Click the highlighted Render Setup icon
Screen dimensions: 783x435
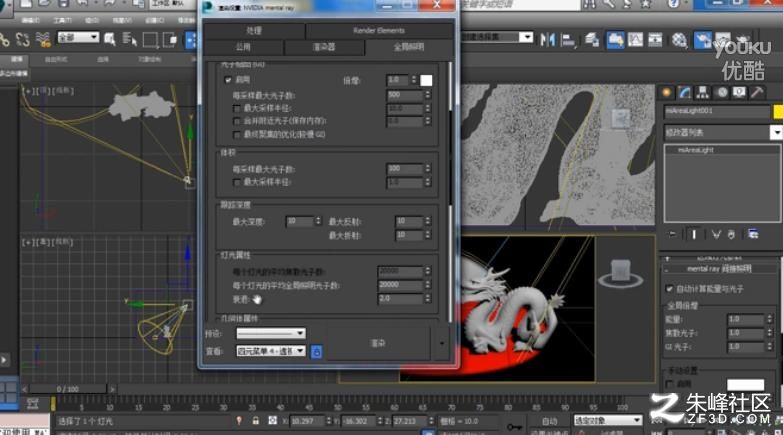tap(703, 39)
